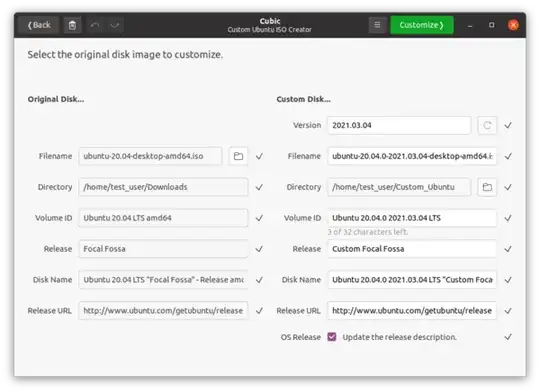The height and width of the screenshot is (392, 540).
Task: Click original Volume ID field
Action: [163, 218]
